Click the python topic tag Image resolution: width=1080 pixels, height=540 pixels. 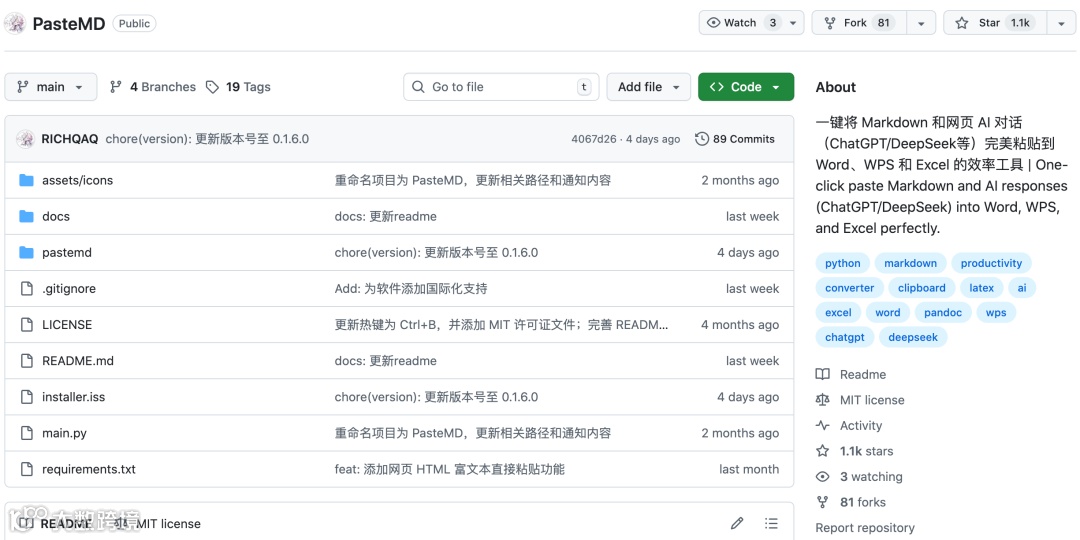point(843,263)
